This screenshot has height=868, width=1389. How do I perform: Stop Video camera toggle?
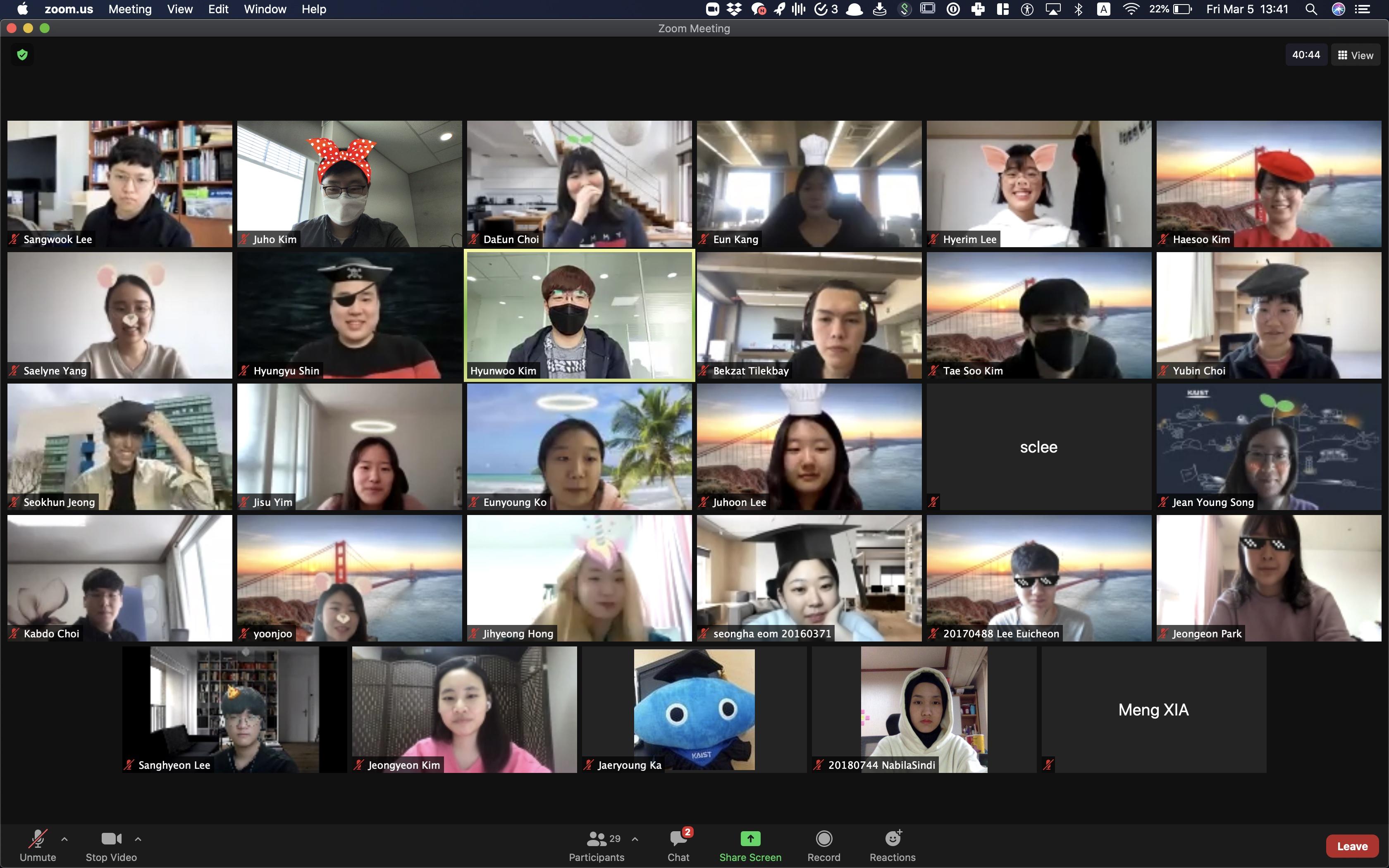click(111, 839)
